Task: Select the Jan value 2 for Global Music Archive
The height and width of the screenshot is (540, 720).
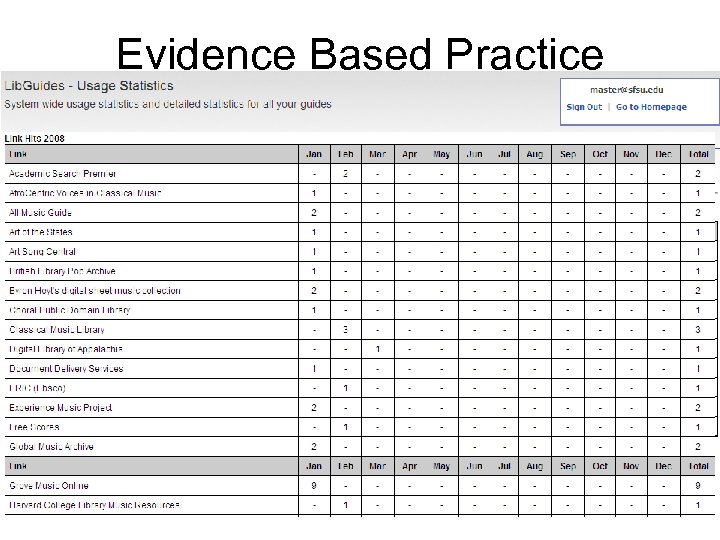Action: coord(314,447)
